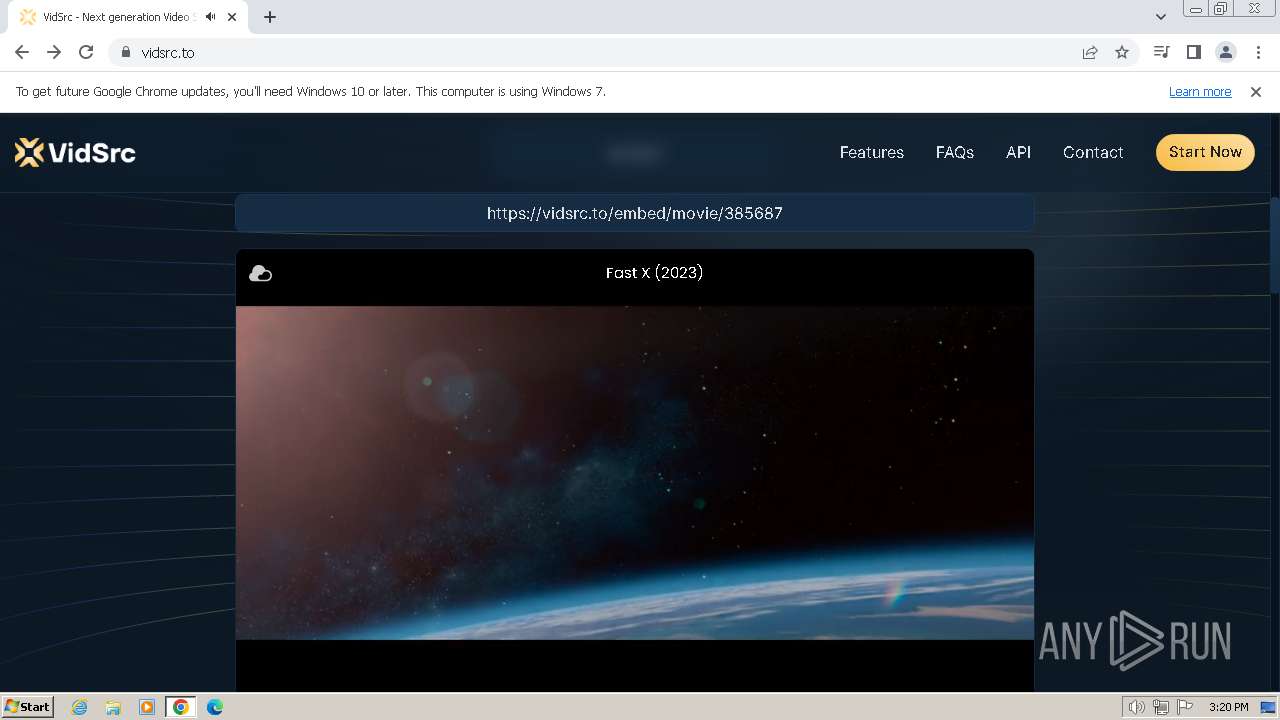Image resolution: width=1280 pixels, height=720 pixels.
Task: Open network icon in system tray
Action: coord(1160,707)
